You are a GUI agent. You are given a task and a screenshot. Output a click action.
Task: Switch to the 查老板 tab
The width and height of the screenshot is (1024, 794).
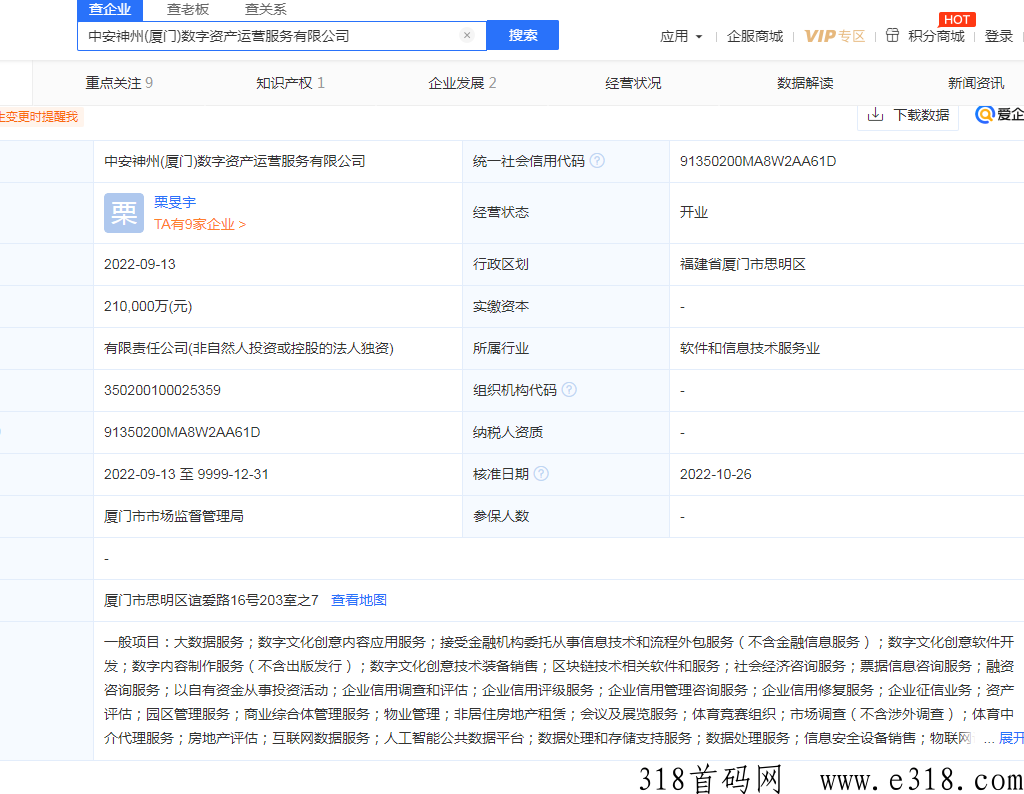(187, 9)
